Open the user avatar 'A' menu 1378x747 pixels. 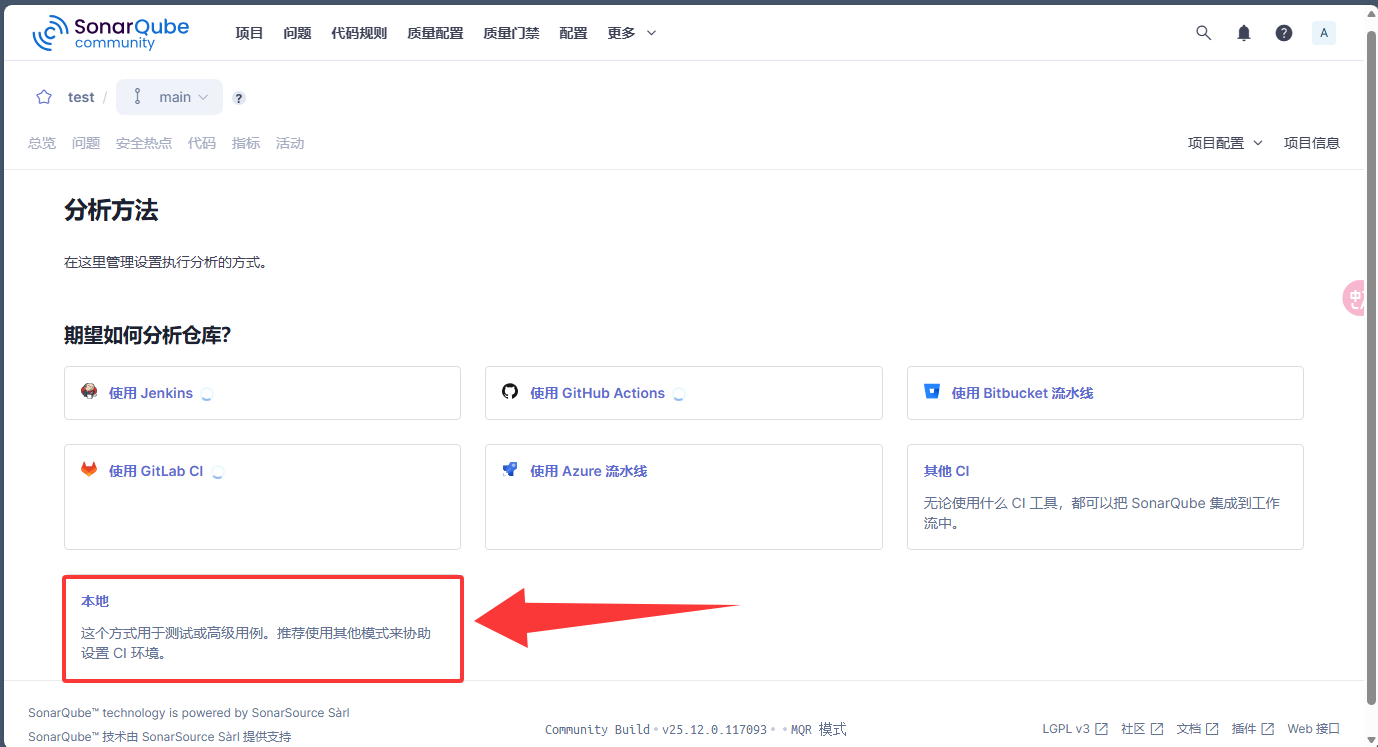(1324, 33)
